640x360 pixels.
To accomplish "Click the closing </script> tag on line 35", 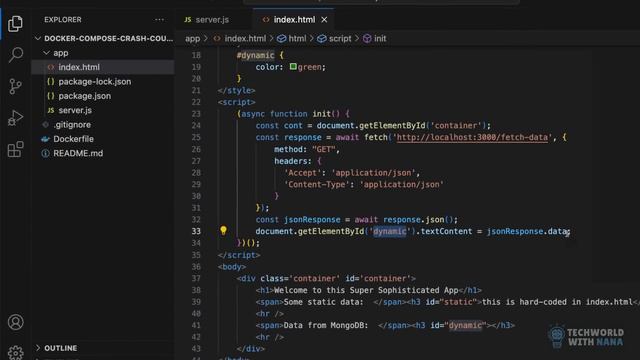I will pos(239,255).
